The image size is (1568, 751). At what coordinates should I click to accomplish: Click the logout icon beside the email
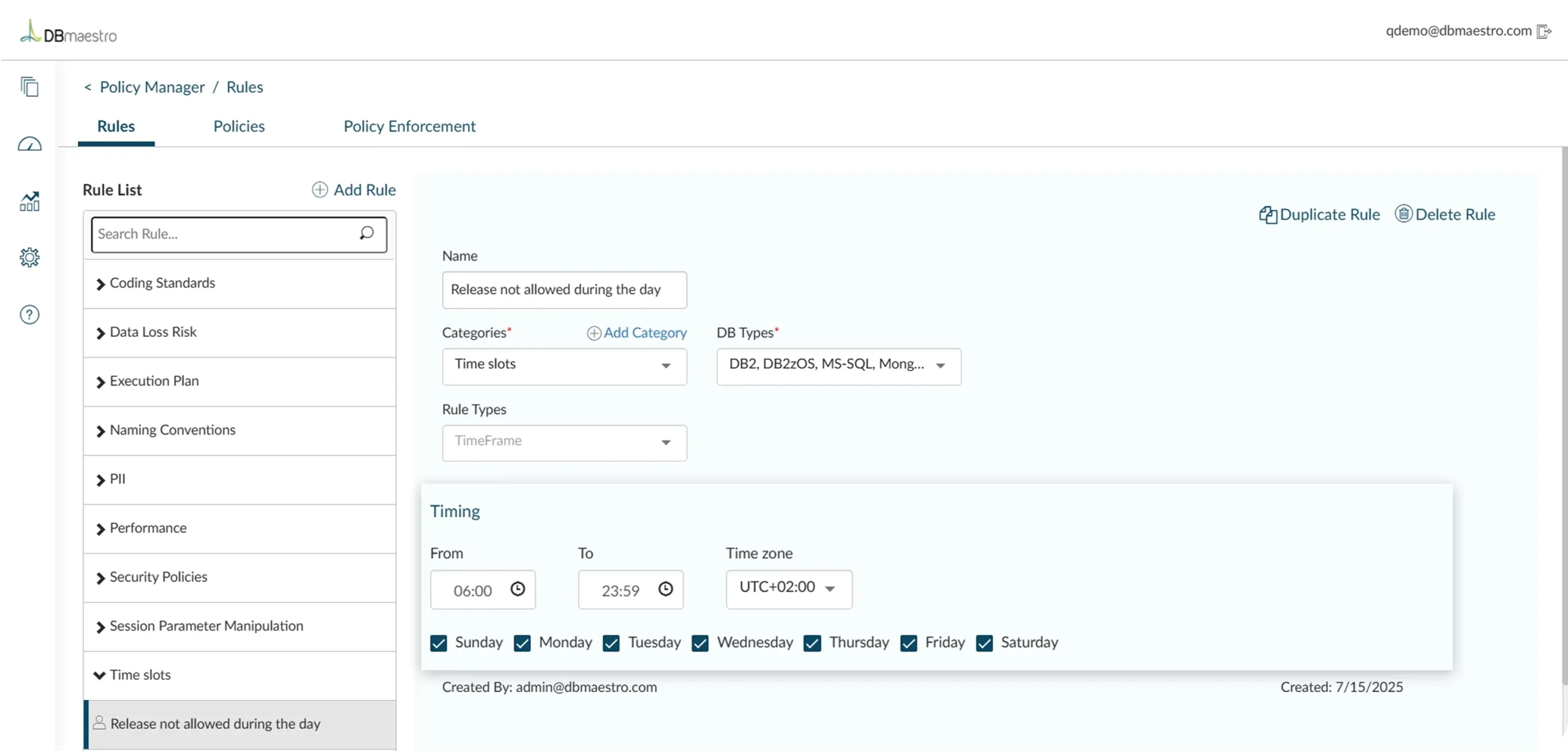coord(1544,31)
